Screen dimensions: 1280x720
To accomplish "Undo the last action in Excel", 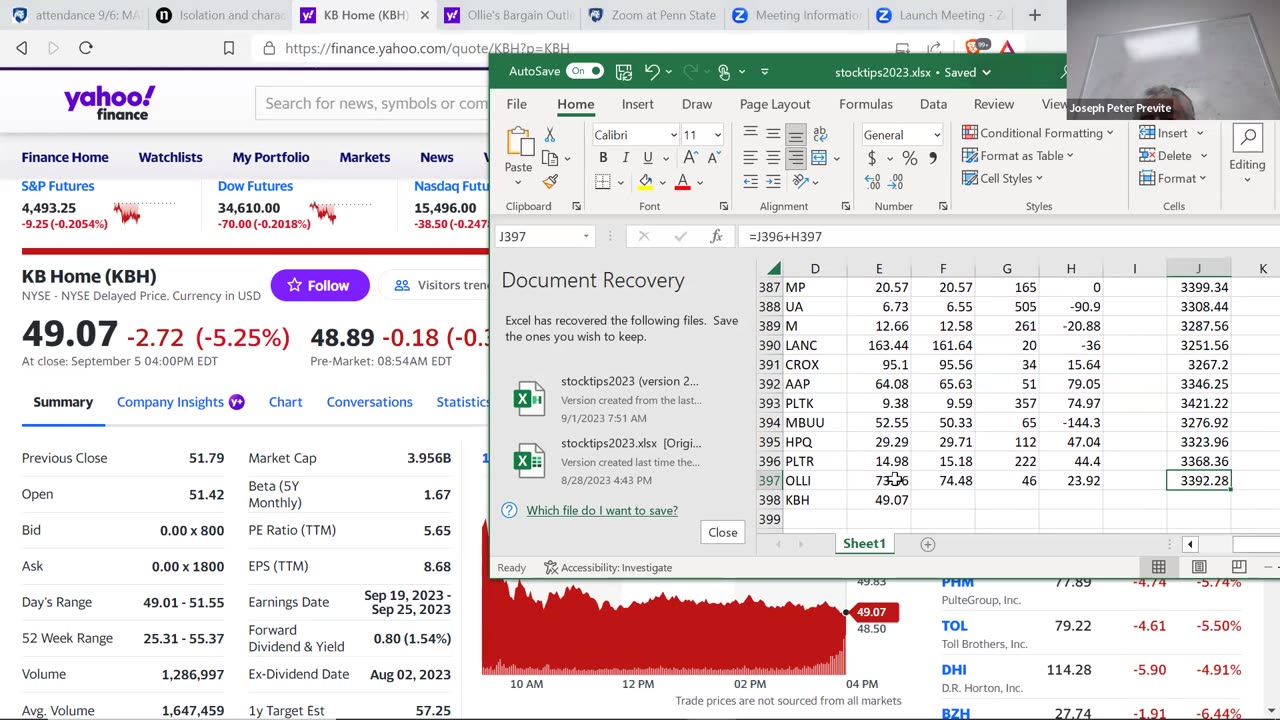I will (x=652, y=71).
